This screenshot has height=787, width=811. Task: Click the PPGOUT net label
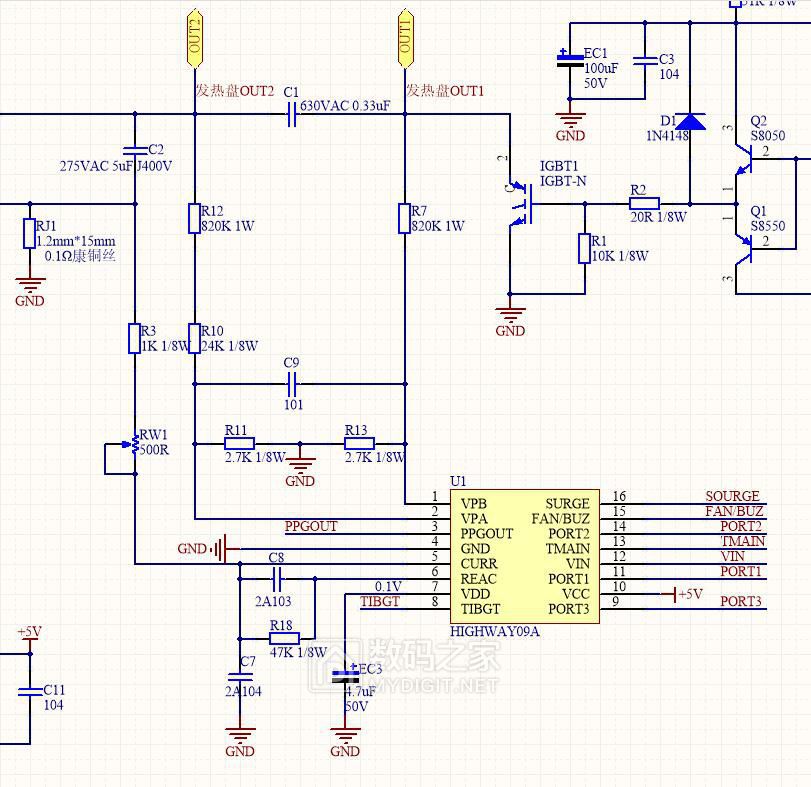click(x=311, y=526)
